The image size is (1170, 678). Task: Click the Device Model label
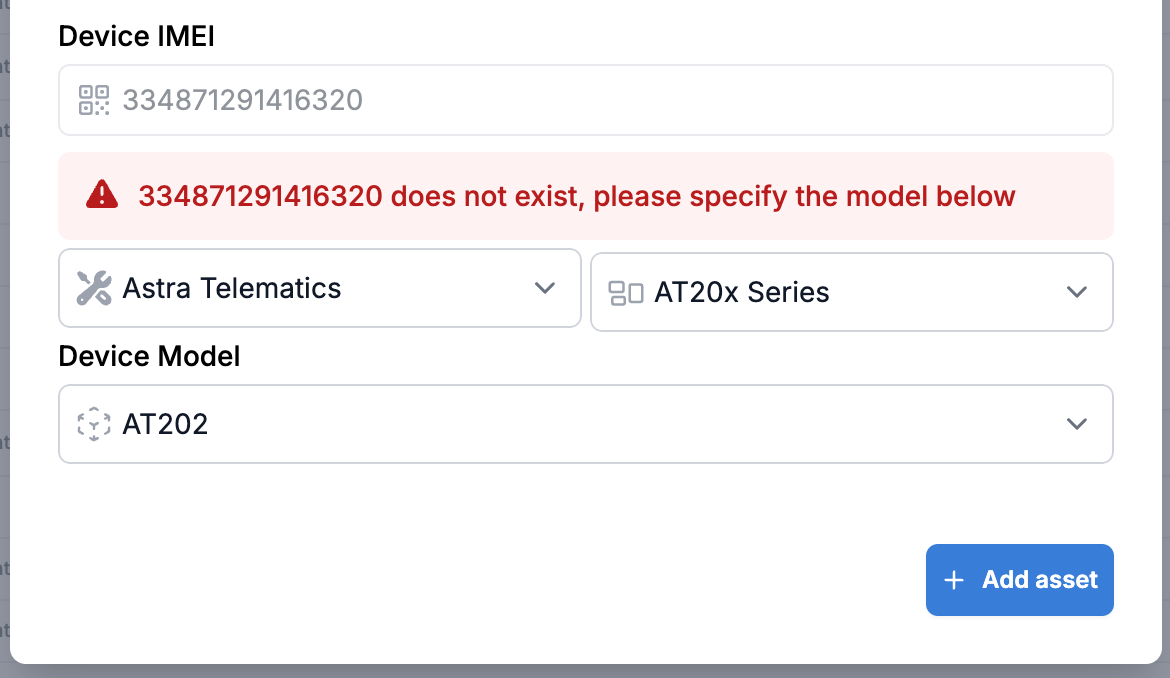pyautogui.click(x=148, y=356)
